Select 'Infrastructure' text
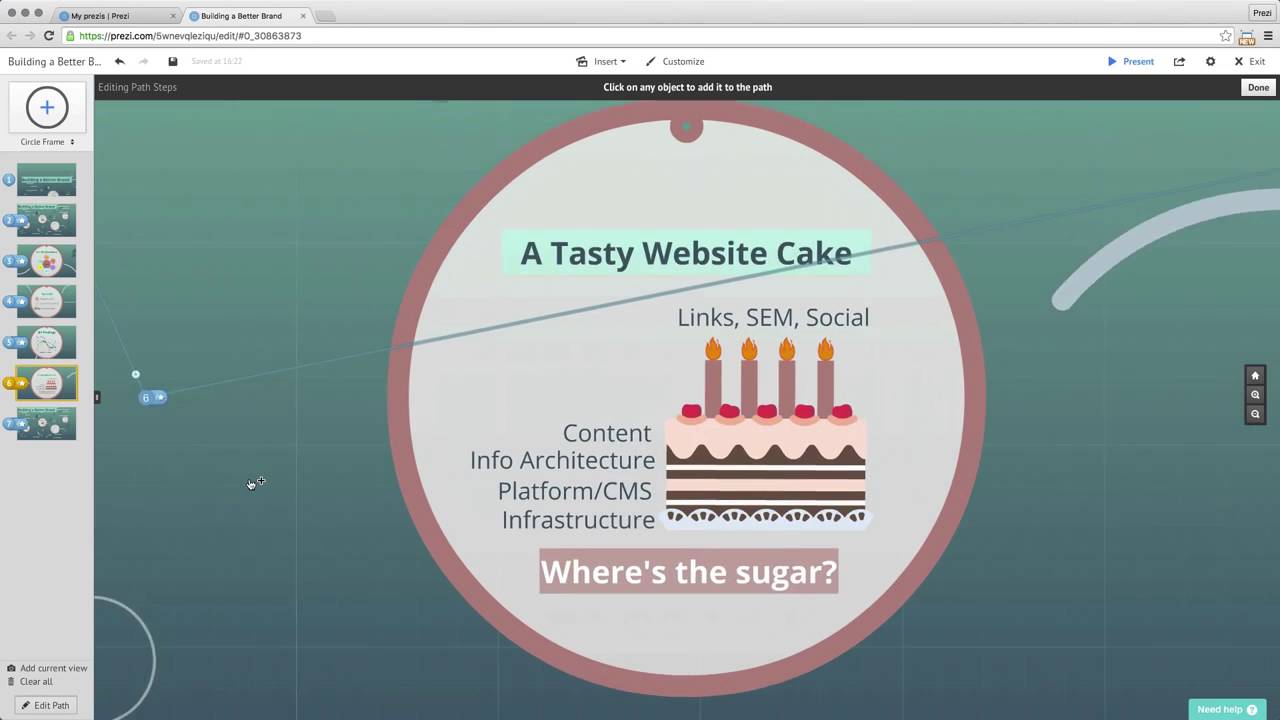The image size is (1280, 720). click(x=578, y=520)
